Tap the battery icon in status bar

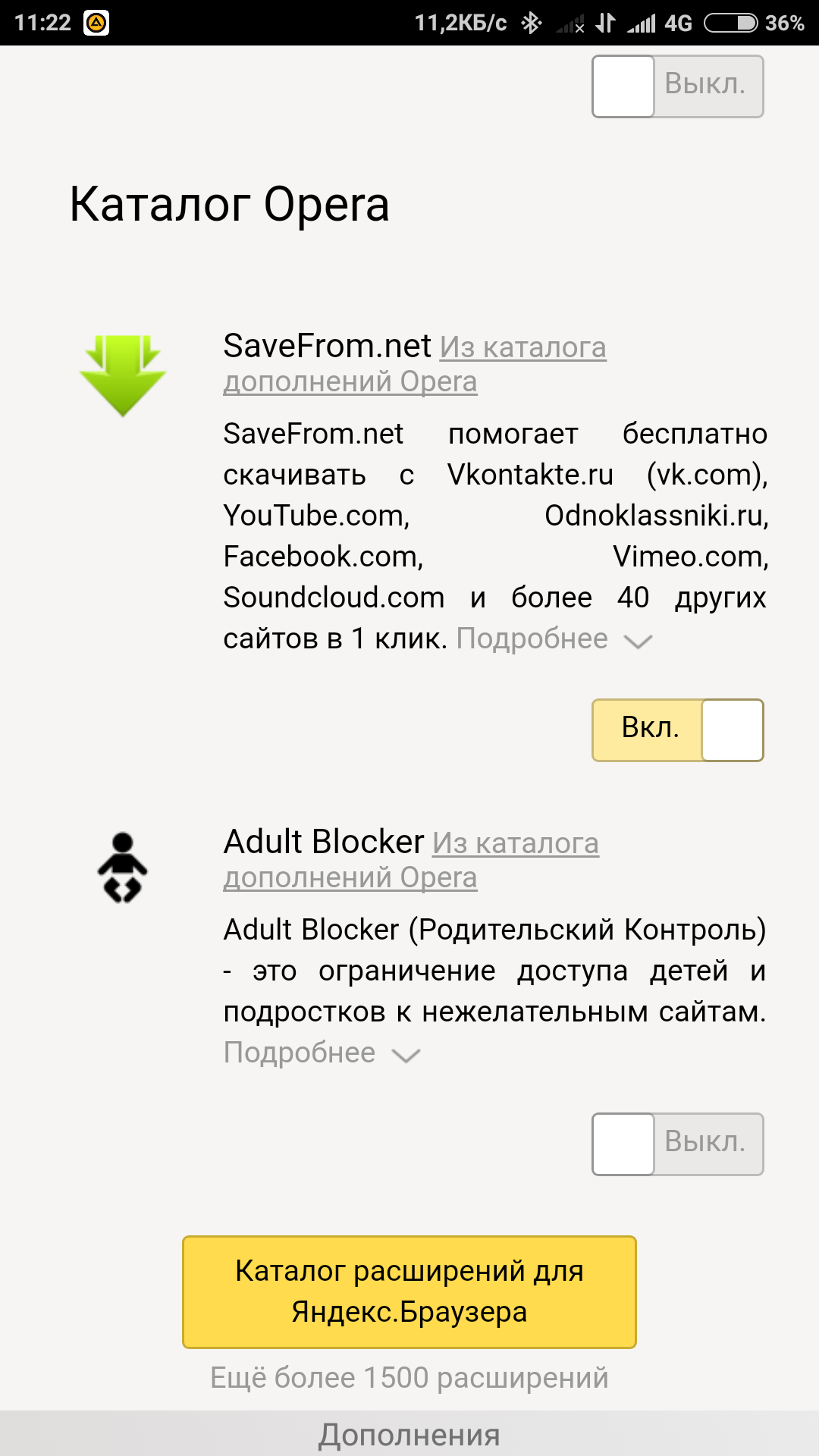[730, 23]
